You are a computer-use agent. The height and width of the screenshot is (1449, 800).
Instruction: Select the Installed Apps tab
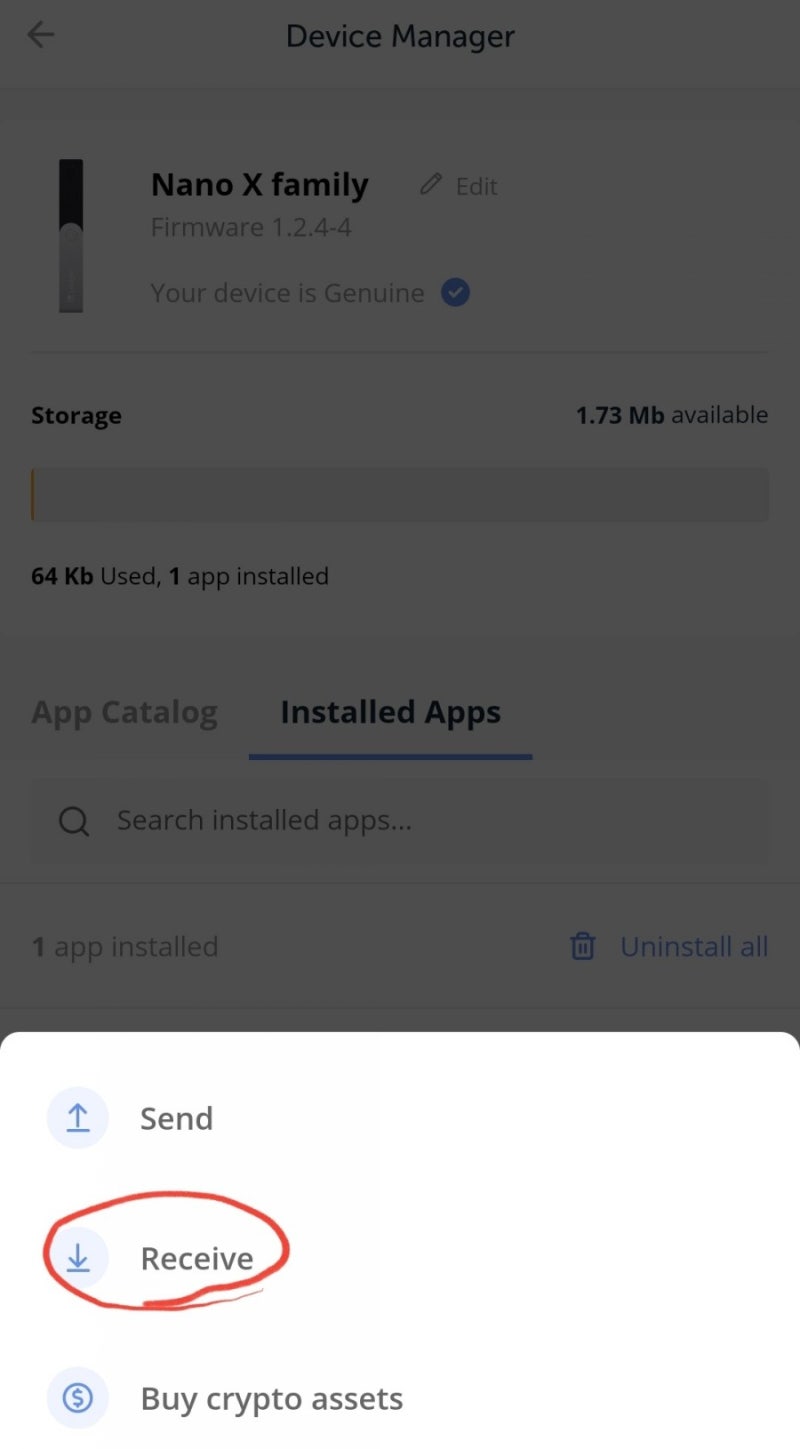(390, 713)
